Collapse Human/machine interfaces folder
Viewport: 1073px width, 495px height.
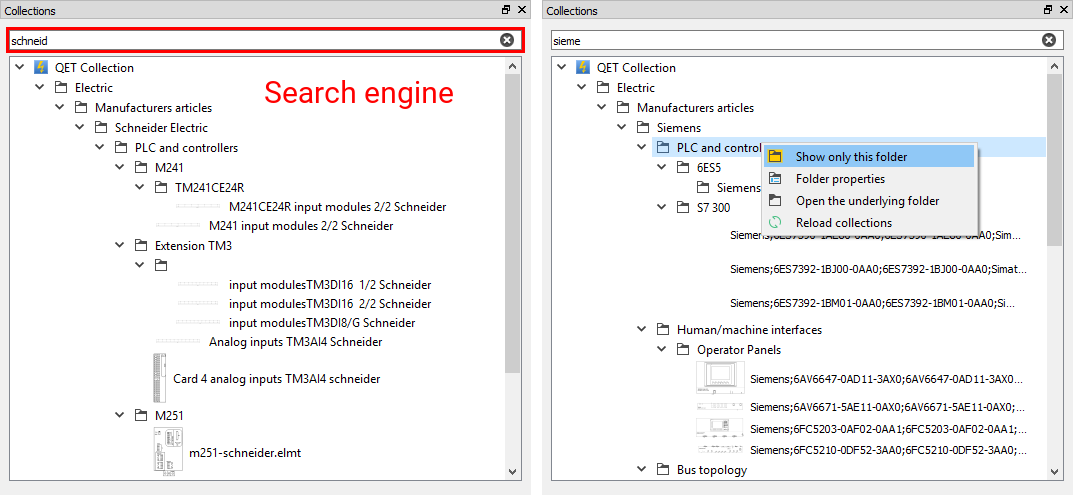[x=641, y=329]
